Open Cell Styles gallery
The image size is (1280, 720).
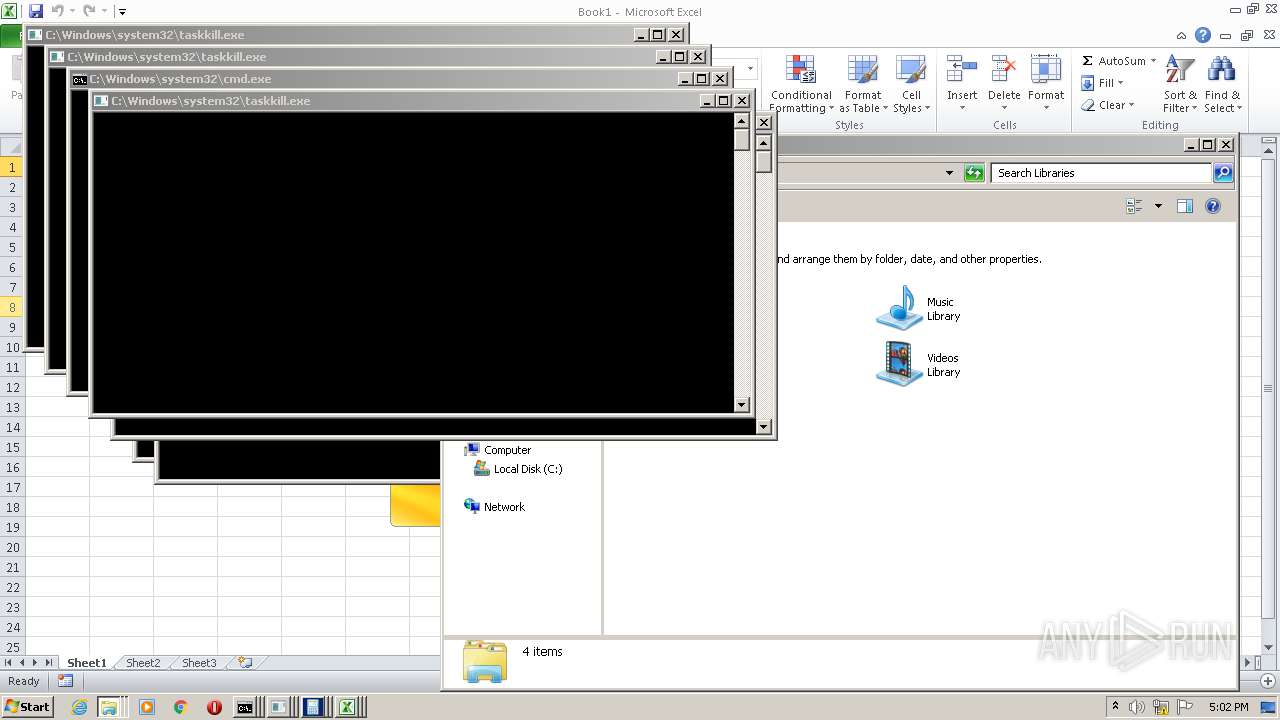click(911, 85)
